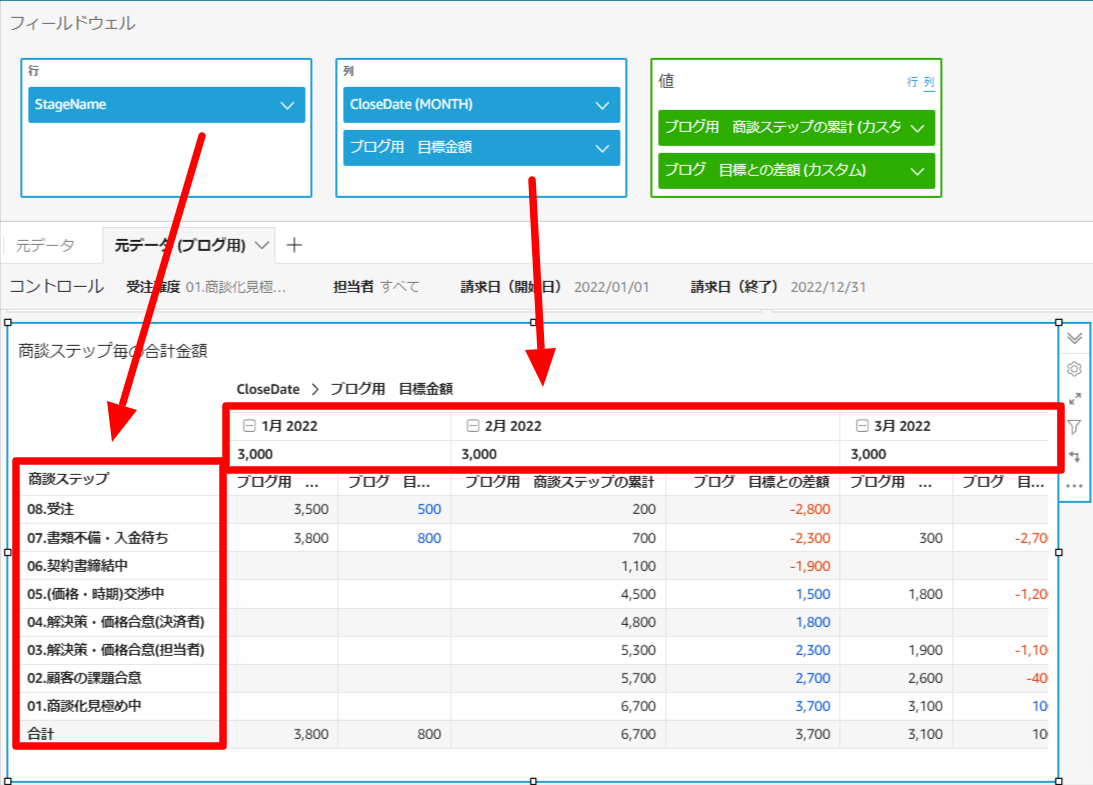Collapse the 3月 2022 column group
Image resolution: width=1093 pixels, height=785 pixels.
(861, 426)
